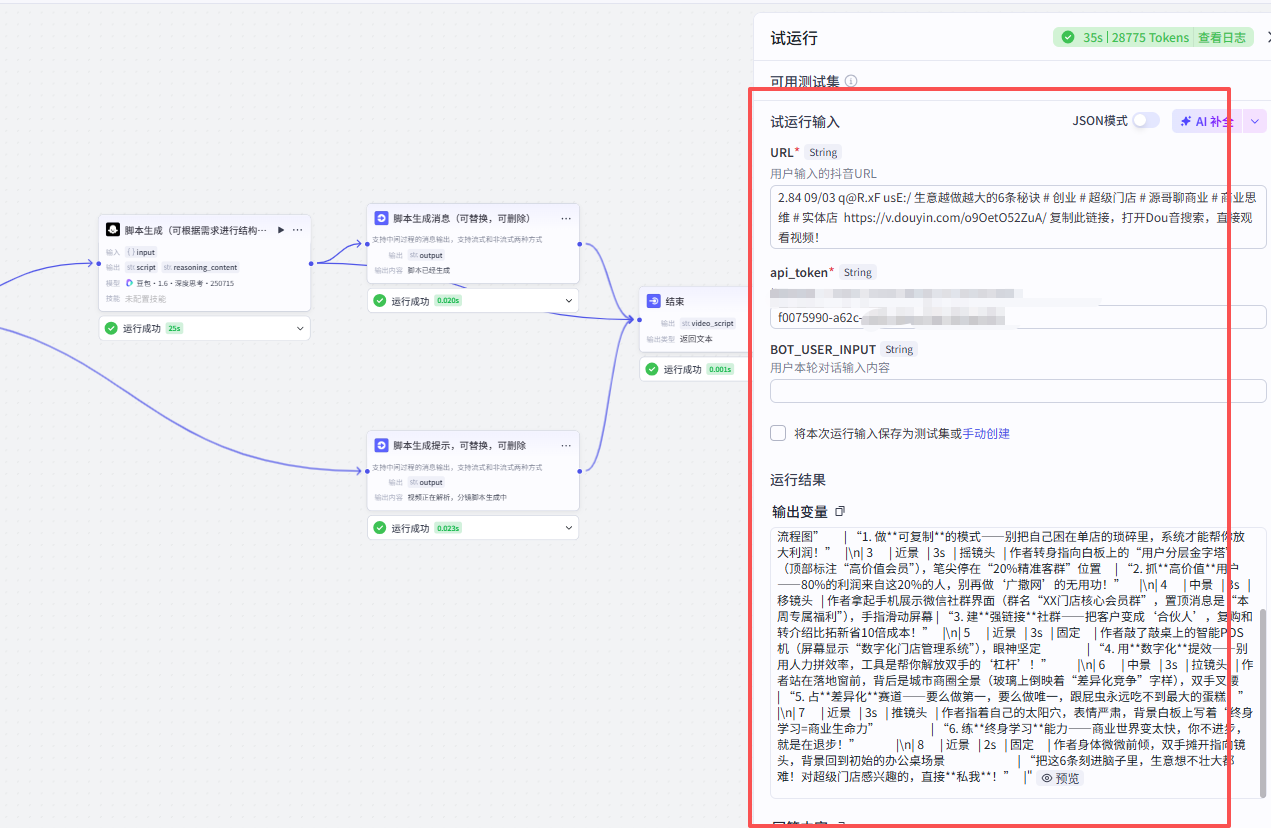The width and height of the screenshot is (1271, 828).
Task: Select the 脚本生成消息（可替换，可删除）node title
Action: tap(461, 218)
